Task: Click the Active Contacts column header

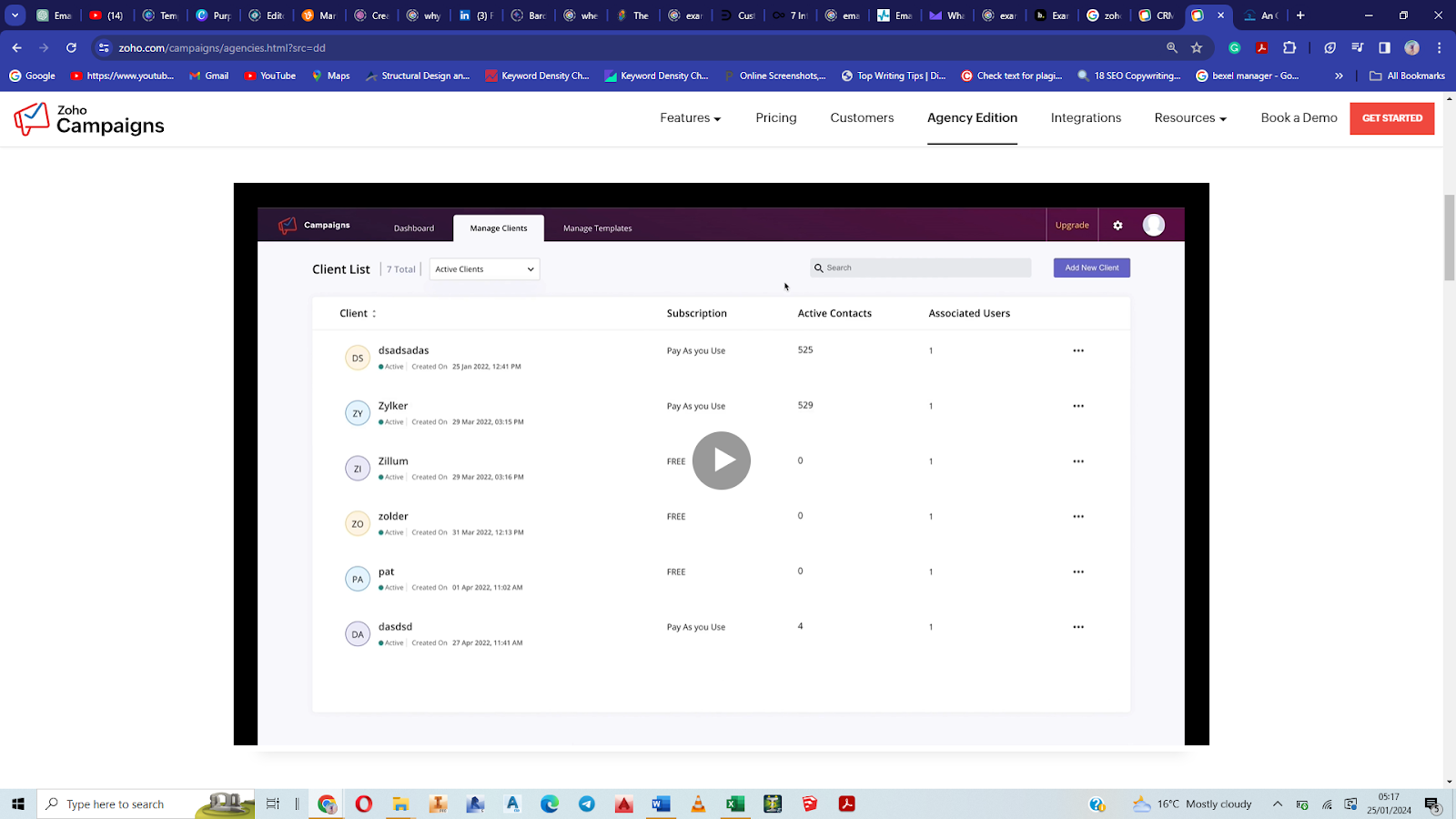Action: pos(834,313)
